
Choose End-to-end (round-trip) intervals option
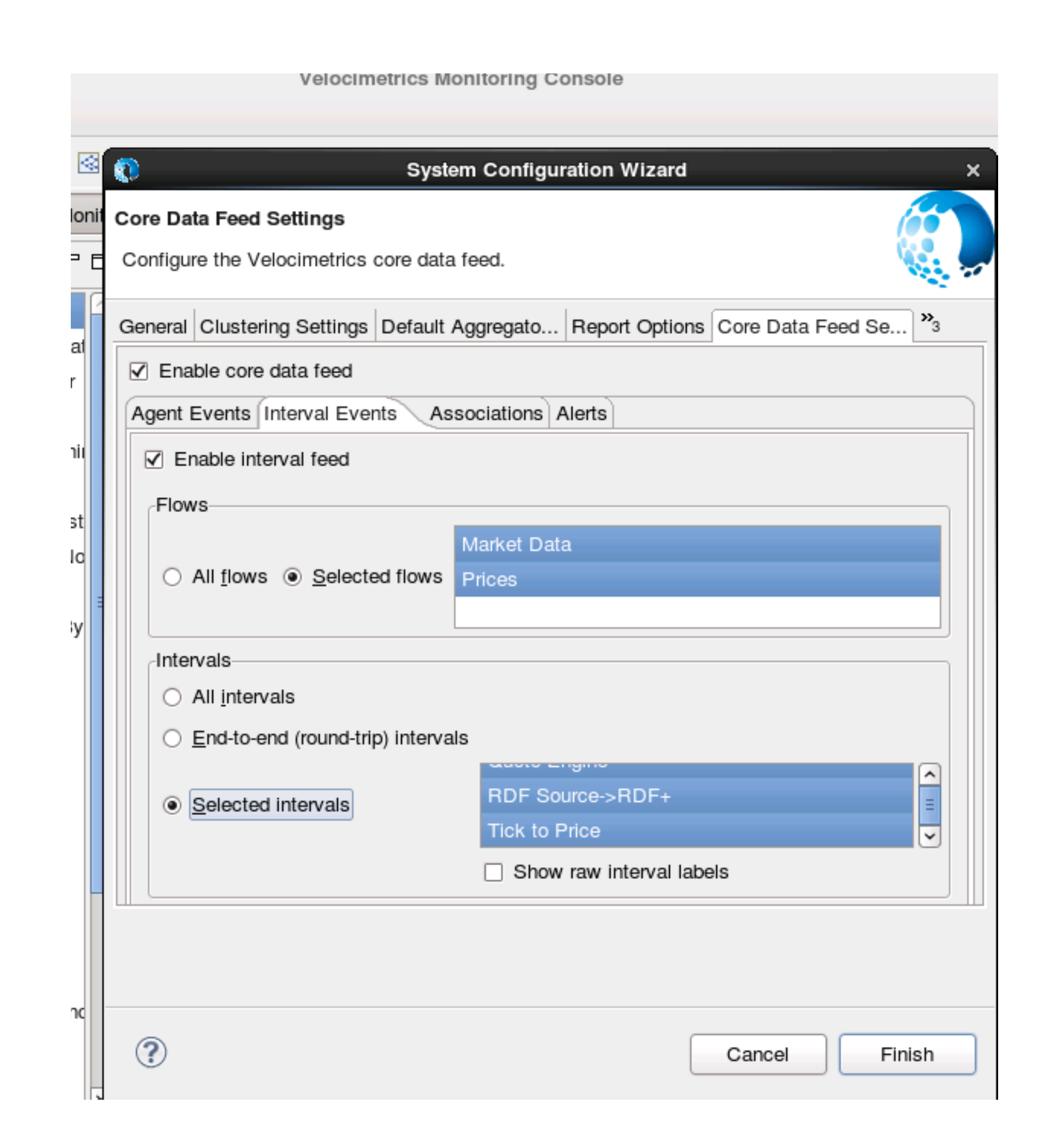coord(172,738)
